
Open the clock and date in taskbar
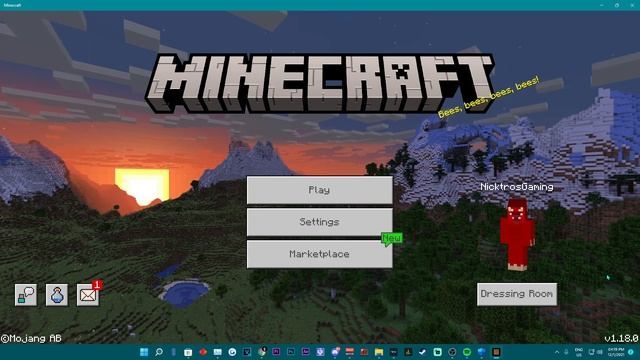click(616, 352)
